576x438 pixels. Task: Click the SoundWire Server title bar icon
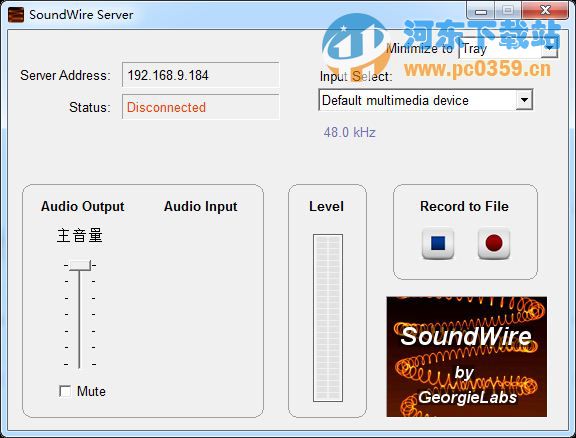16,15
